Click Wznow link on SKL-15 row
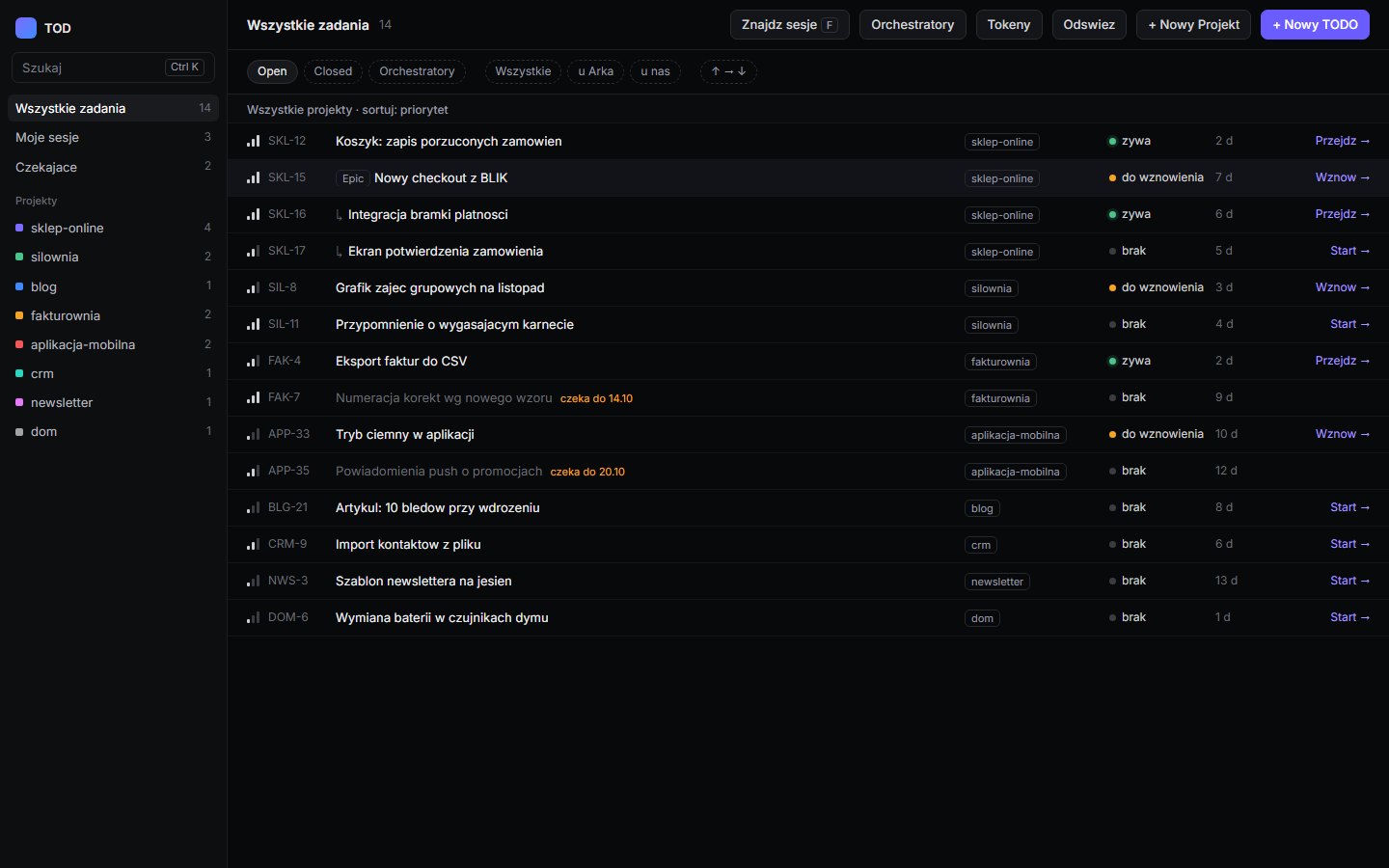The height and width of the screenshot is (868, 1389). click(1342, 177)
